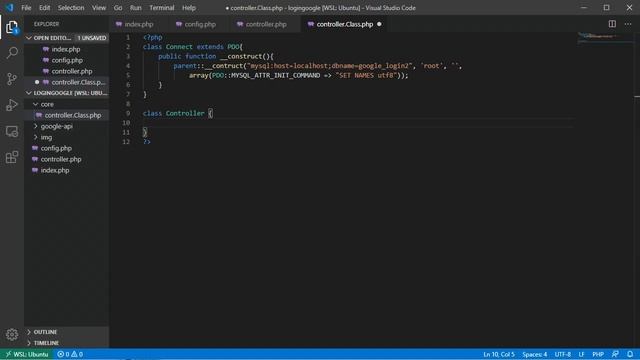
Task: Expand the Timeline section
Action: tap(67, 343)
